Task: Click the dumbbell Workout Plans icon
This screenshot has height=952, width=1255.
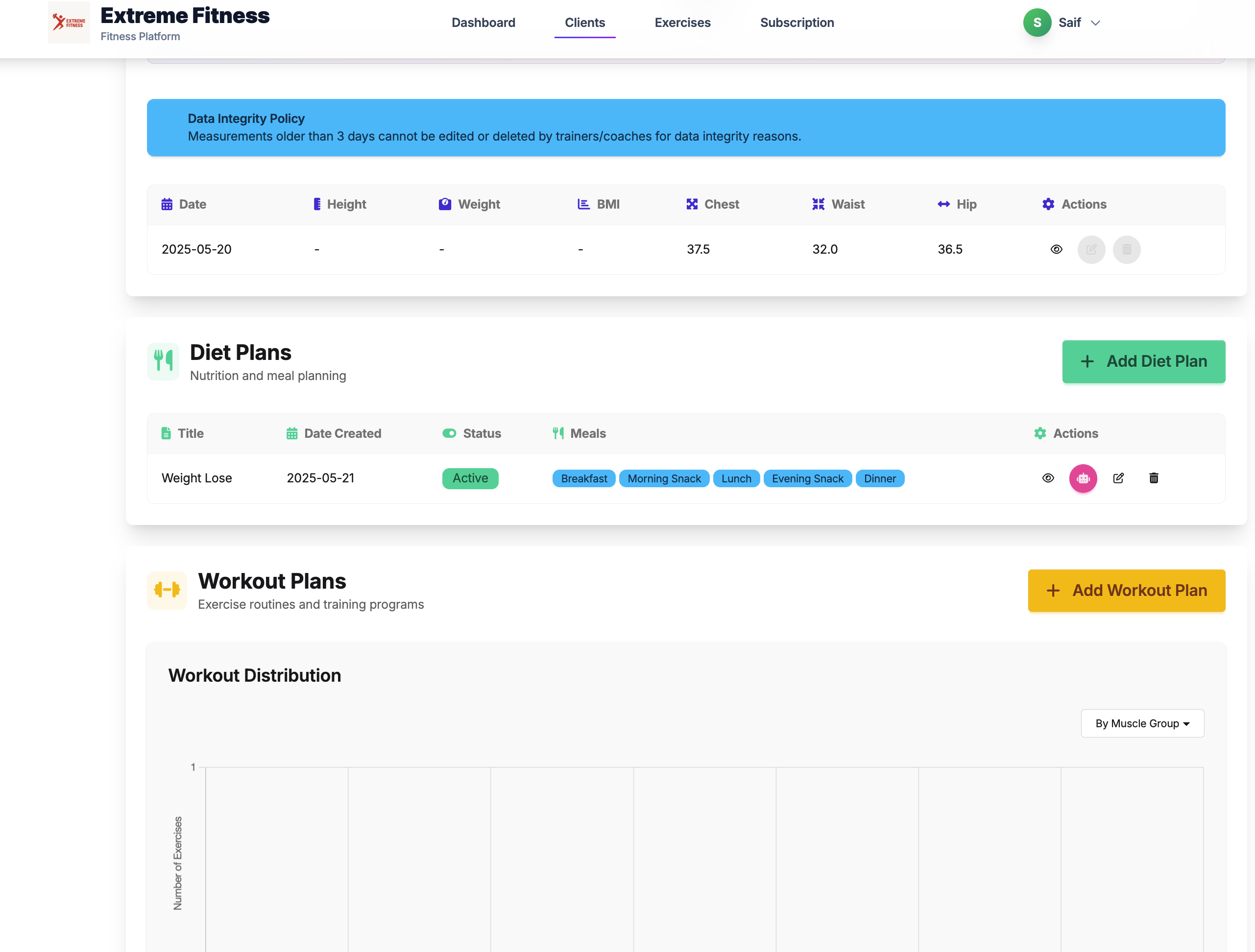Action: coord(167,590)
